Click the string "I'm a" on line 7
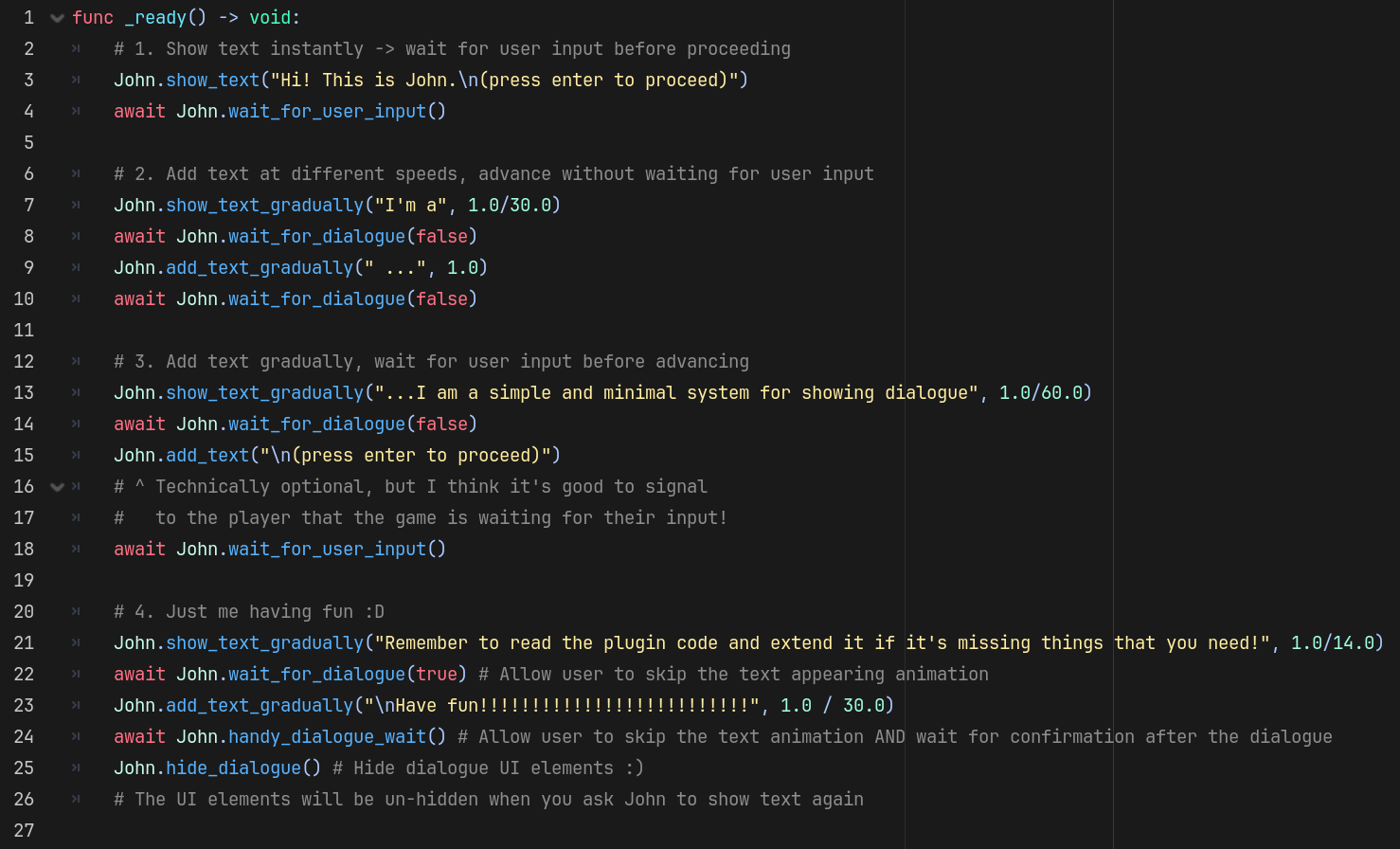1400x849 pixels. click(410, 206)
